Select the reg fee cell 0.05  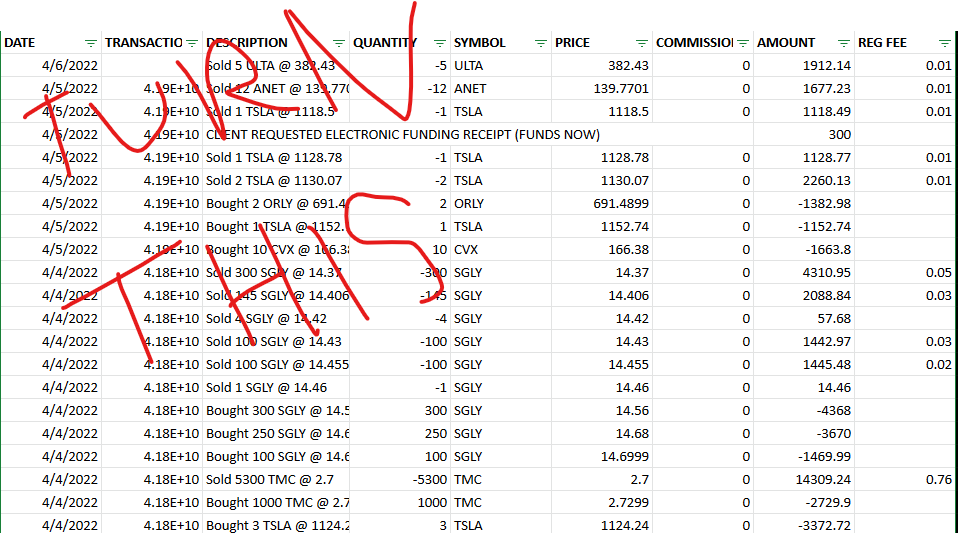(x=905, y=273)
